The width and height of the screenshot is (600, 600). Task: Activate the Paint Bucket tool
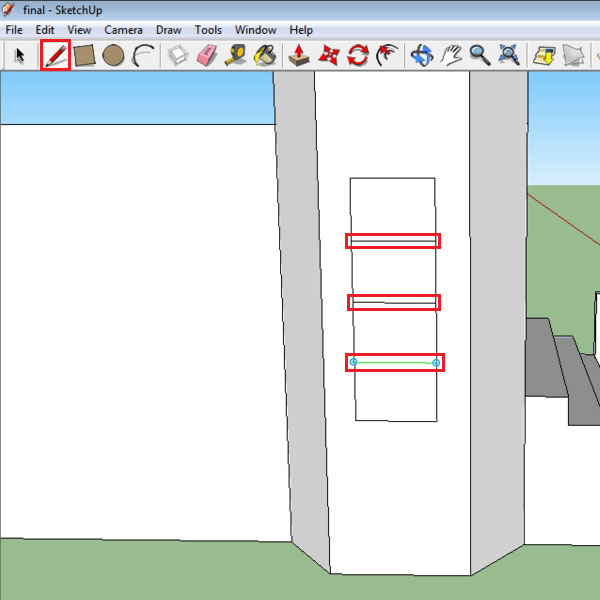point(266,55)
